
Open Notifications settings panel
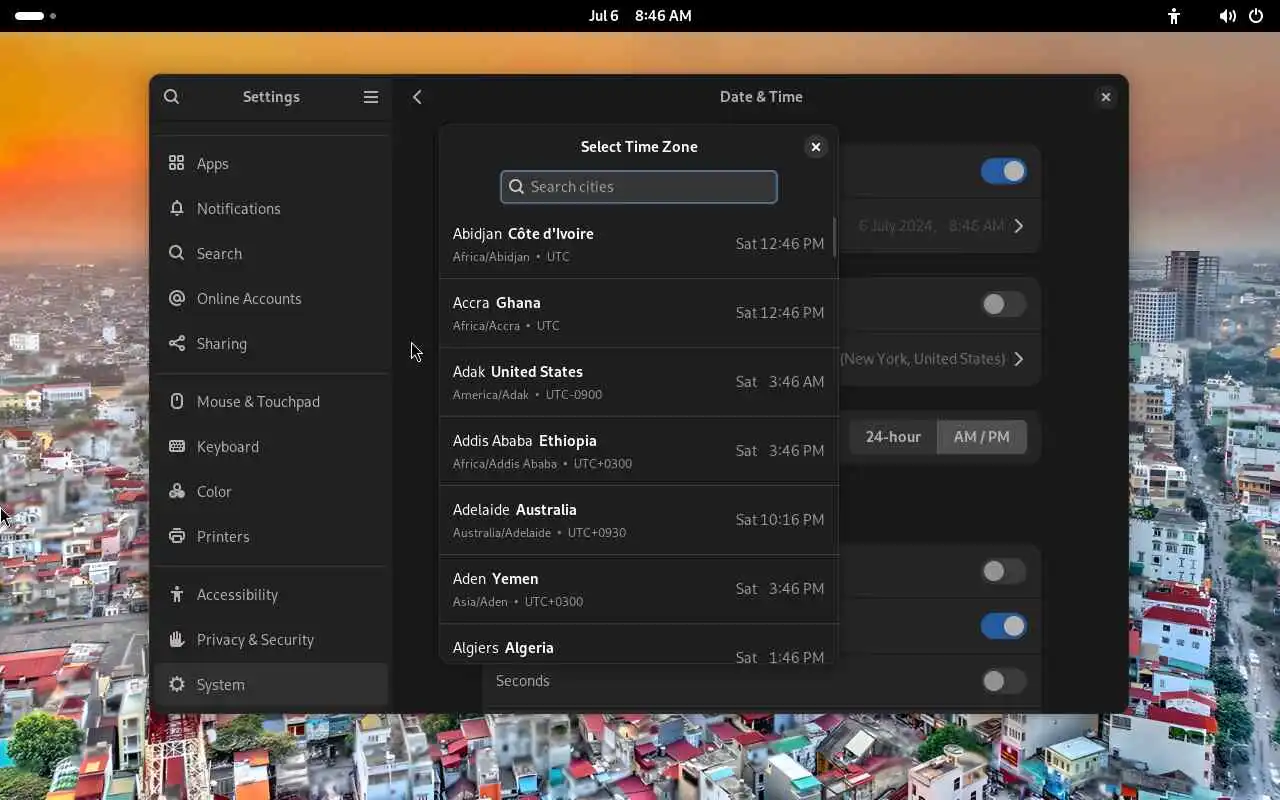point(271,208)
